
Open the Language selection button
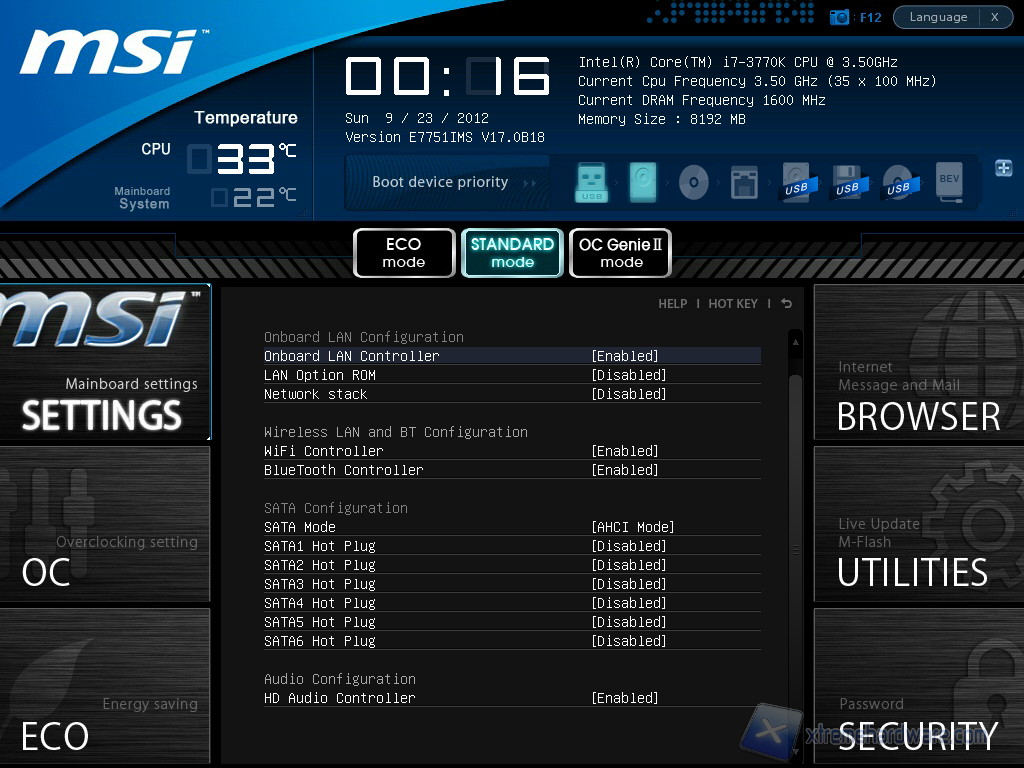[x=938, y=17]
